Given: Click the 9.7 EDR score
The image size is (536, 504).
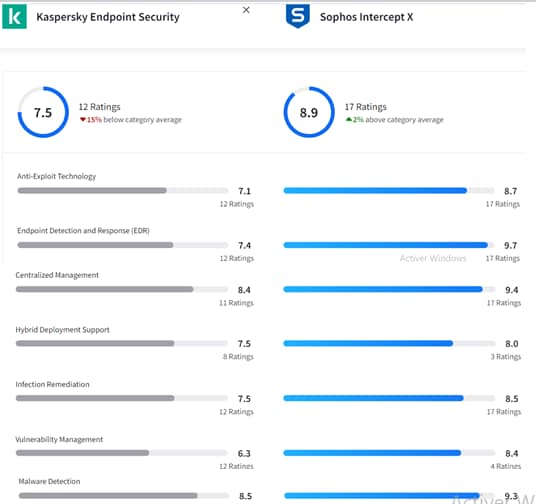Looking at the screenshot, I should (x=510, y=246).
